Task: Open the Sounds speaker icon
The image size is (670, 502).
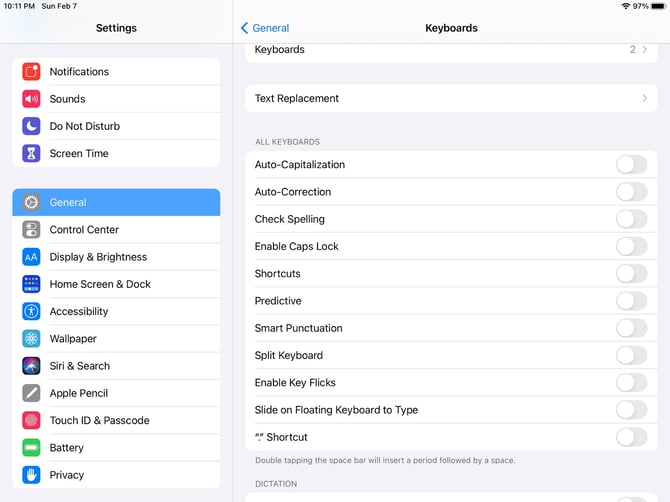Action: [x=31, y=99]
